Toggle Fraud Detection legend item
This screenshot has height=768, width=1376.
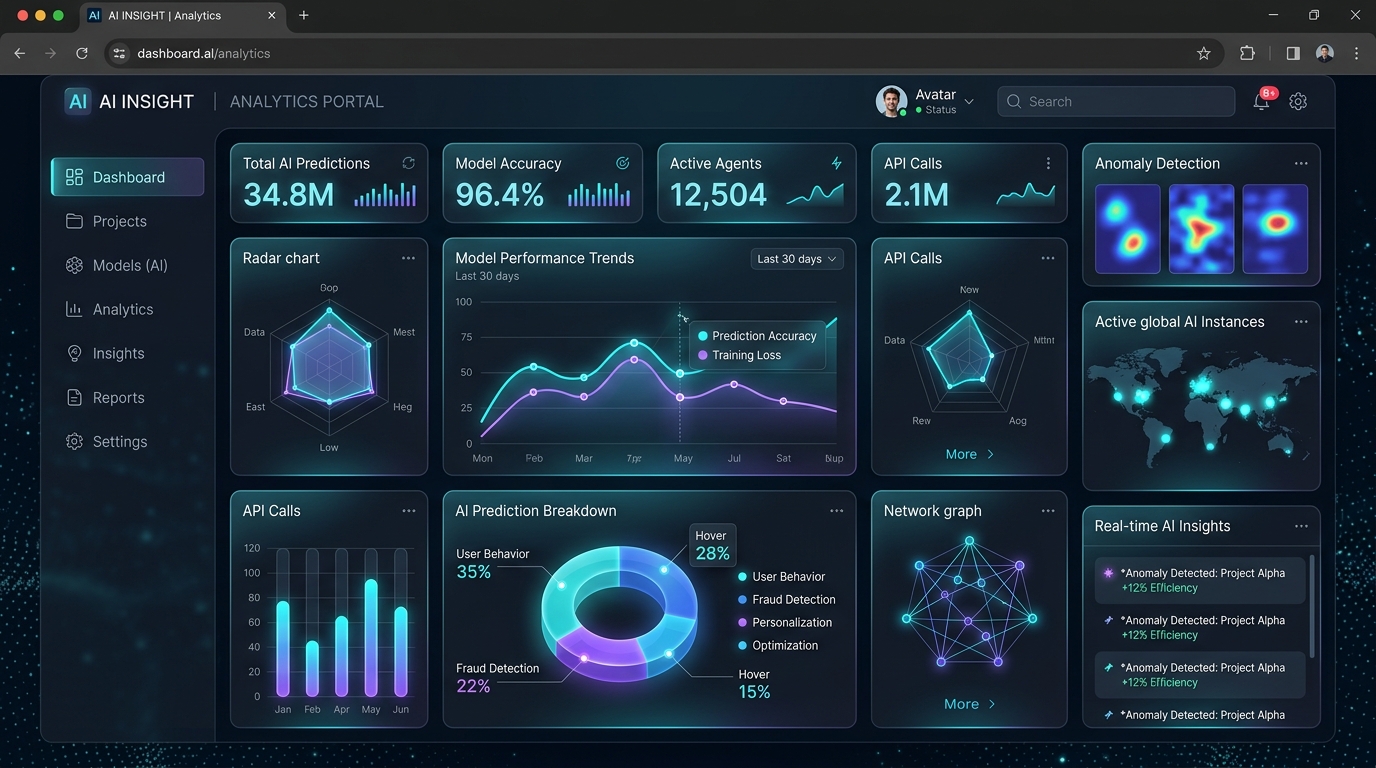(x=786, y=600)
